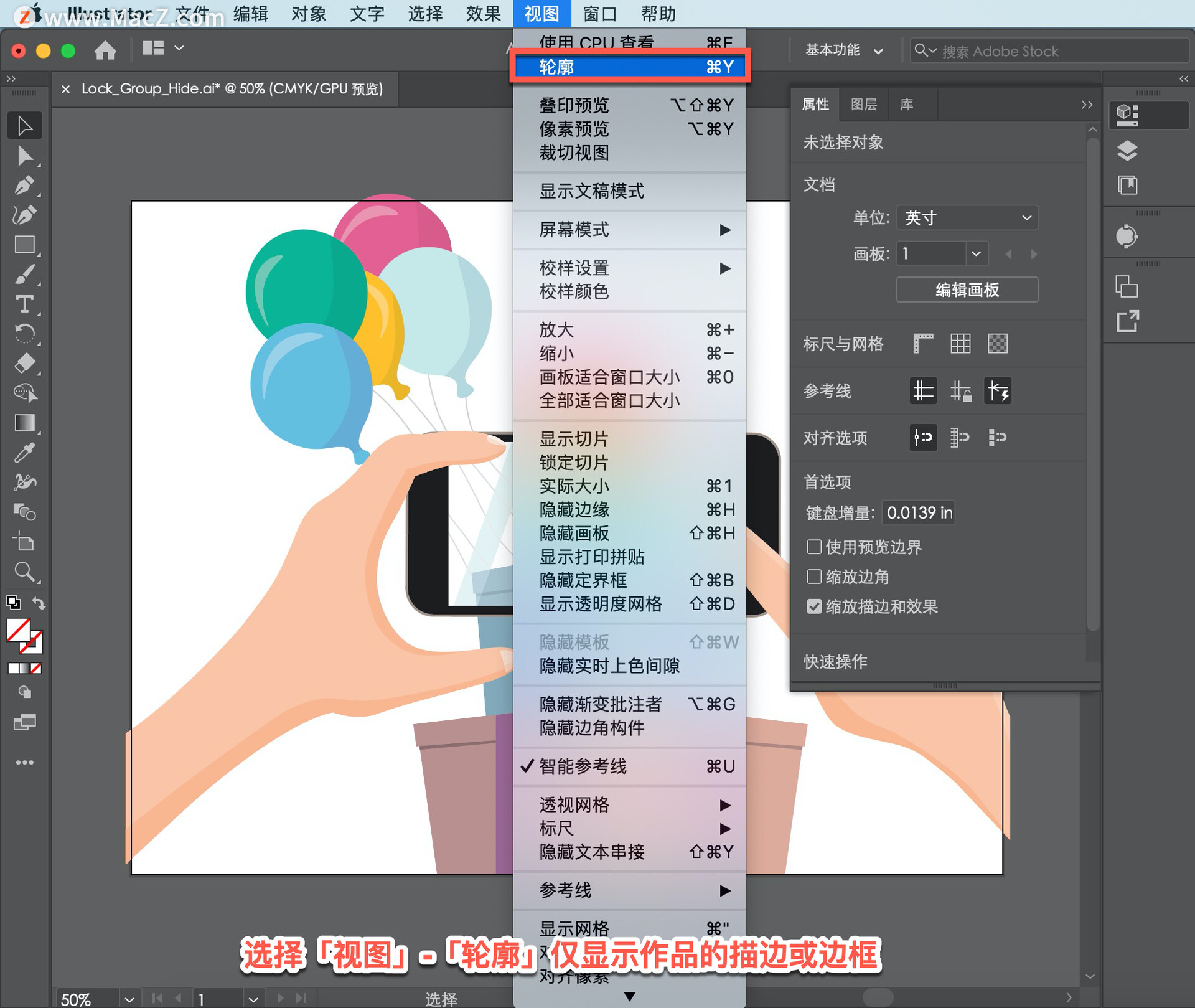
Task: Switch to the 图层 tab
Action: [x=864, y=104]
